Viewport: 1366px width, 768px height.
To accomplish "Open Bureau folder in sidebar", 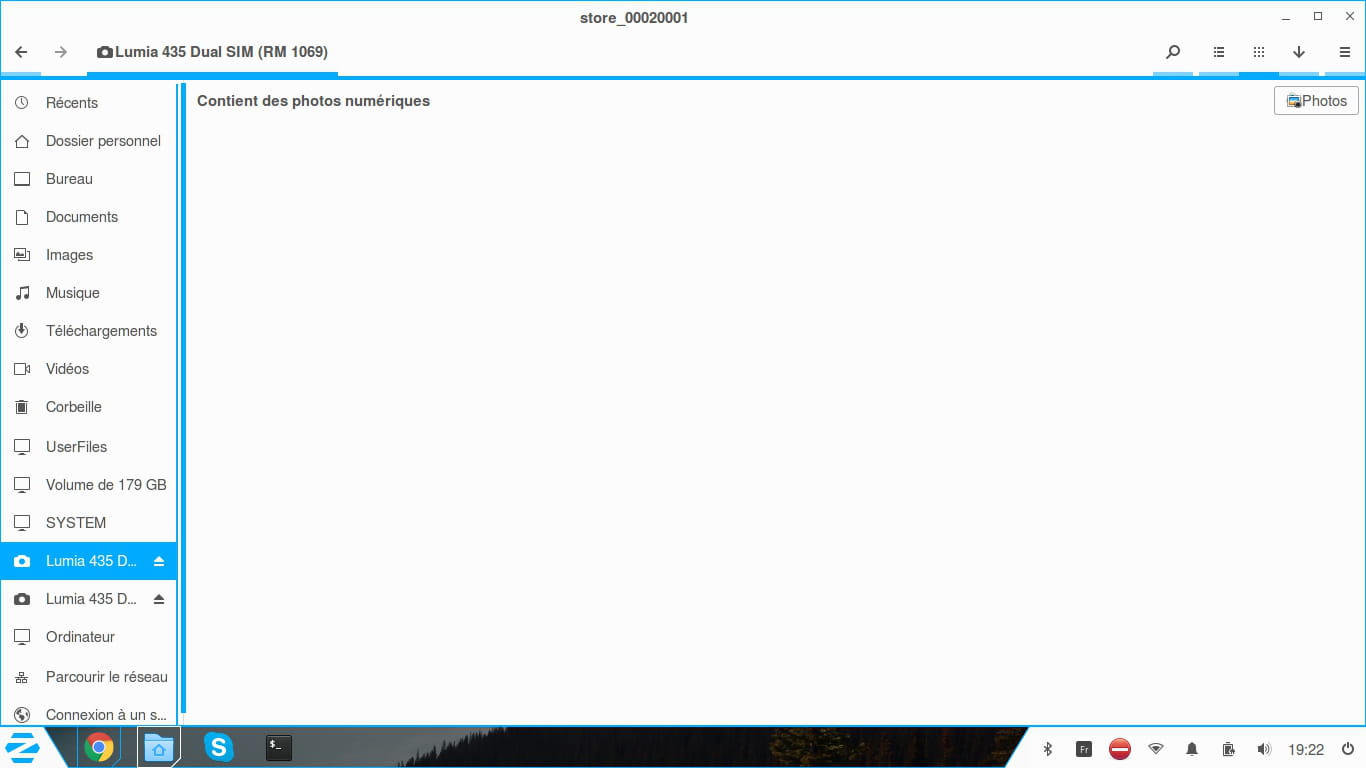I will [x=88, y=179].
